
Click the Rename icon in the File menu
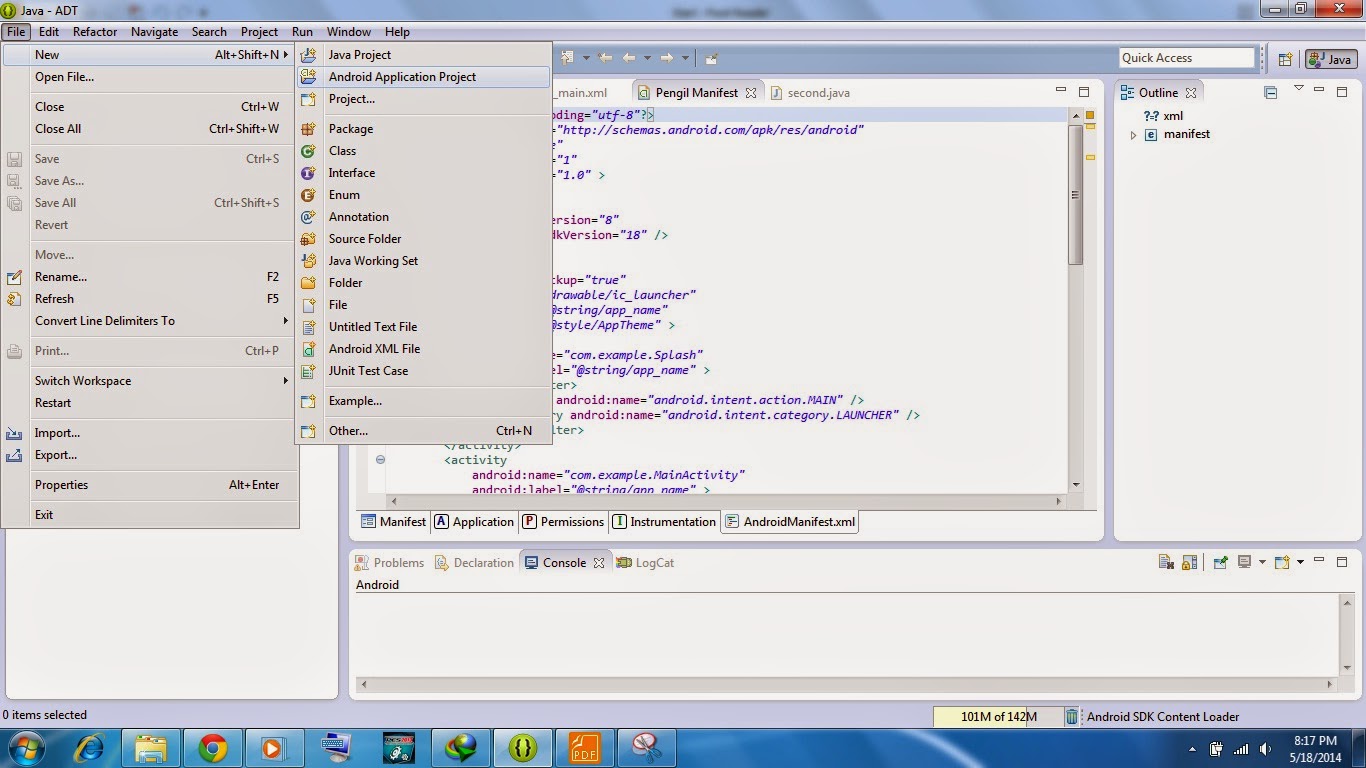pyautogui.click(x=14, y=277)
